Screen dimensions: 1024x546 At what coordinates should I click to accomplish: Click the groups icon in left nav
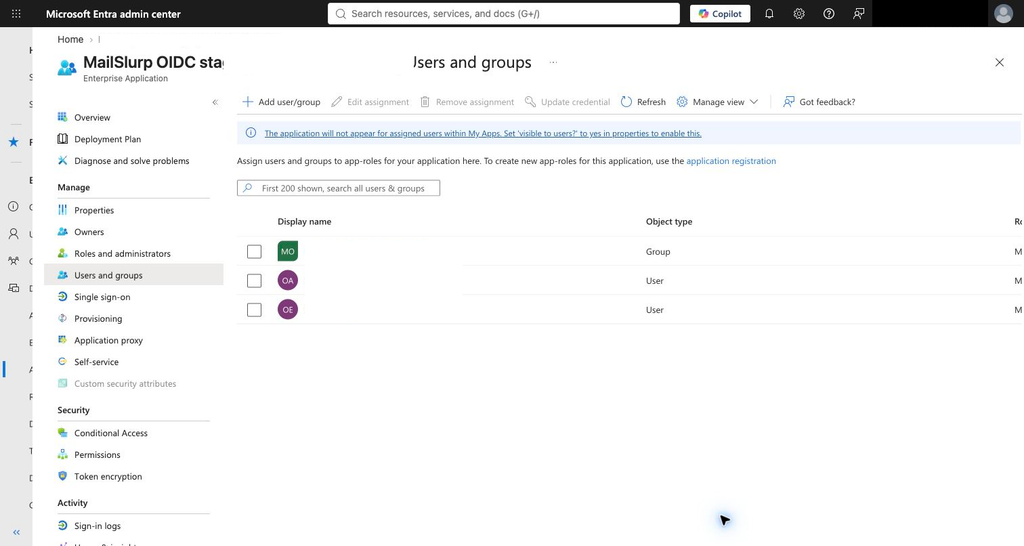[13, 261]
